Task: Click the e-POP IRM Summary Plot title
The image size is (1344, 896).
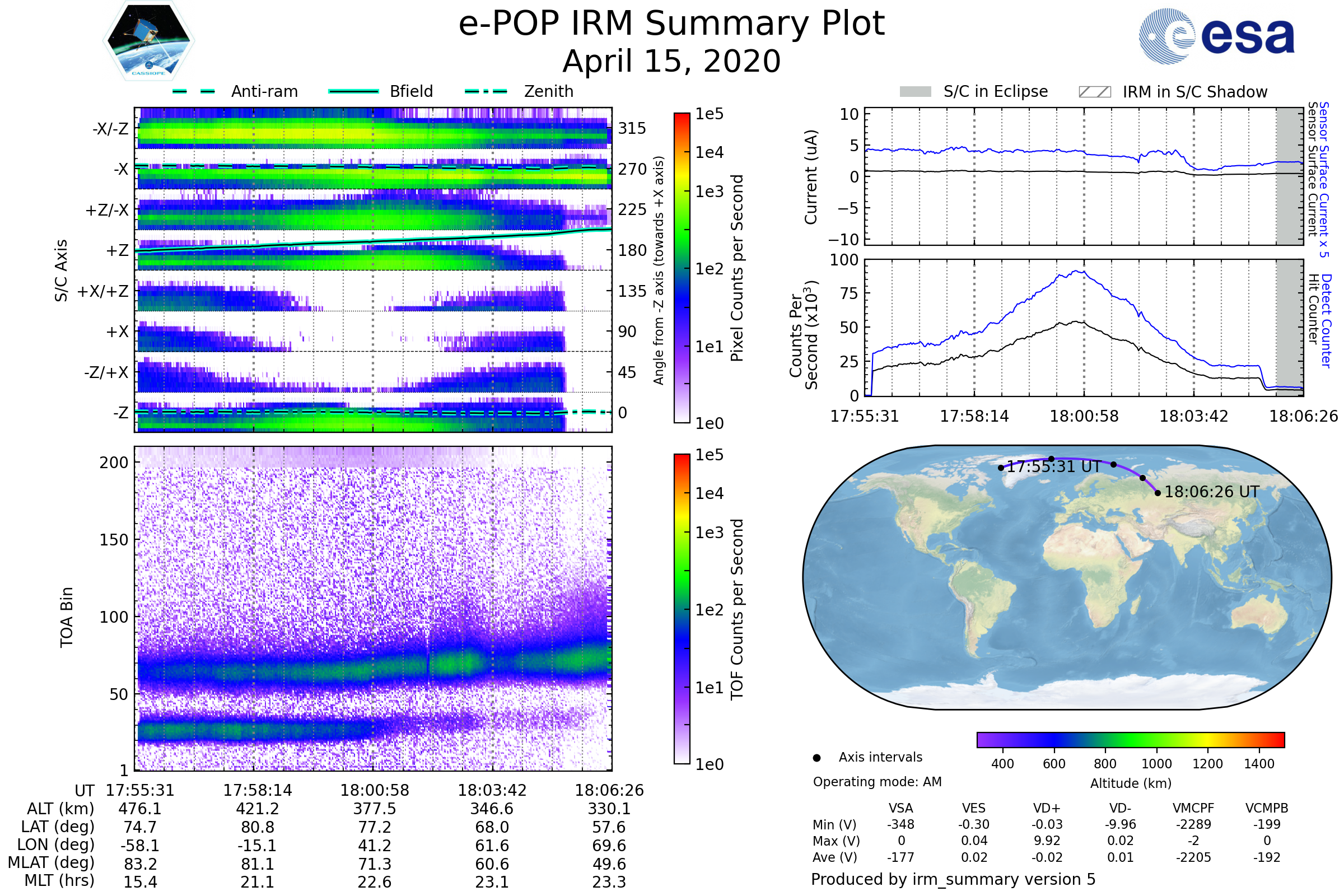Action: pos(671,24)
